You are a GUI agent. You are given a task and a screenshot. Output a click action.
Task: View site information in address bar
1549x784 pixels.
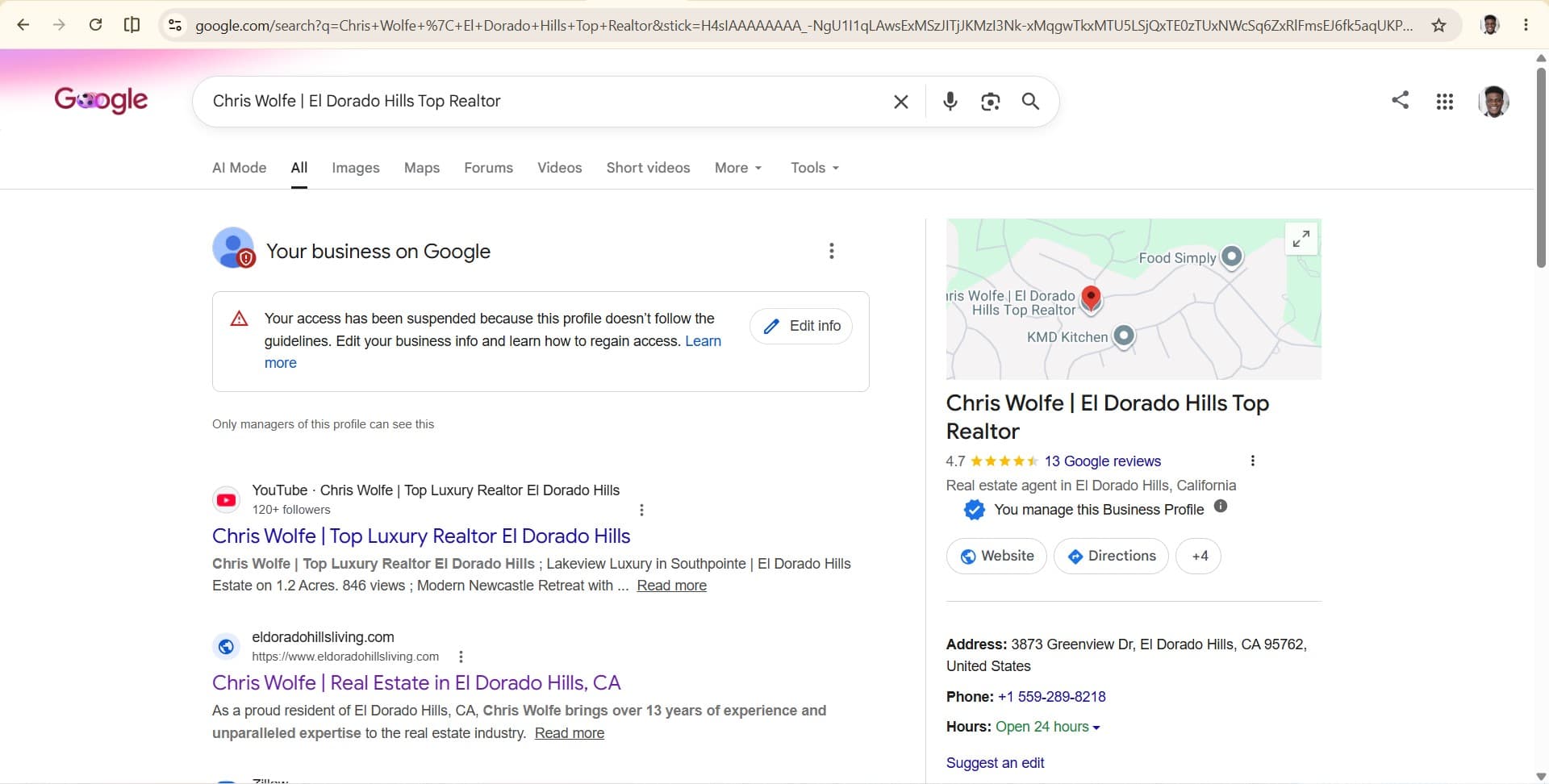(x=175, y=25)
